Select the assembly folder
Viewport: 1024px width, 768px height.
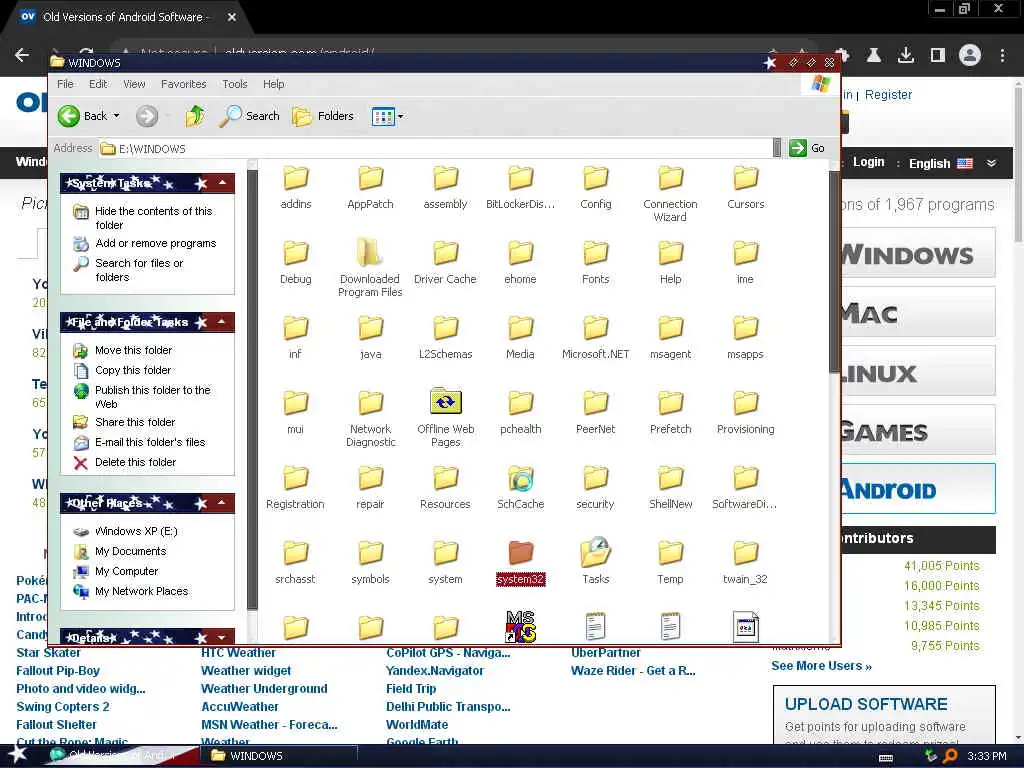(445, 188)
